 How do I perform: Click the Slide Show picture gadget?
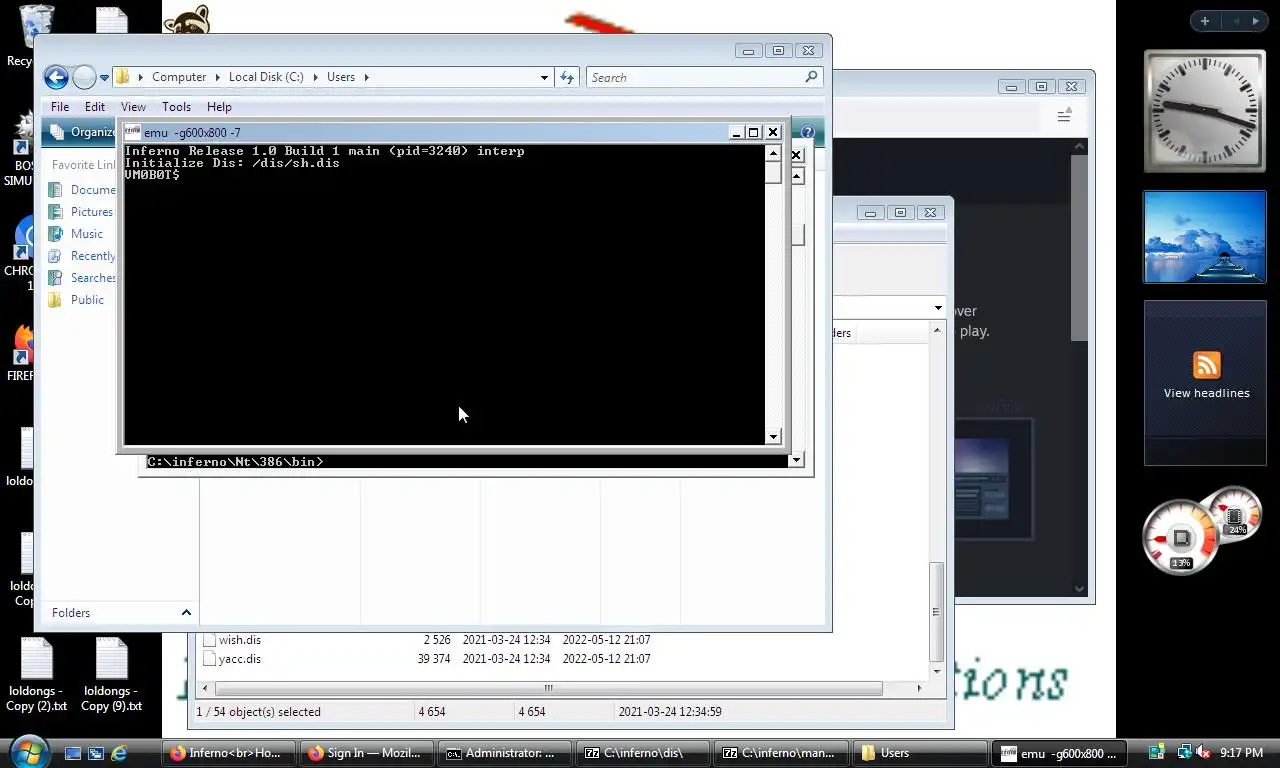(x=1204, y=237)
